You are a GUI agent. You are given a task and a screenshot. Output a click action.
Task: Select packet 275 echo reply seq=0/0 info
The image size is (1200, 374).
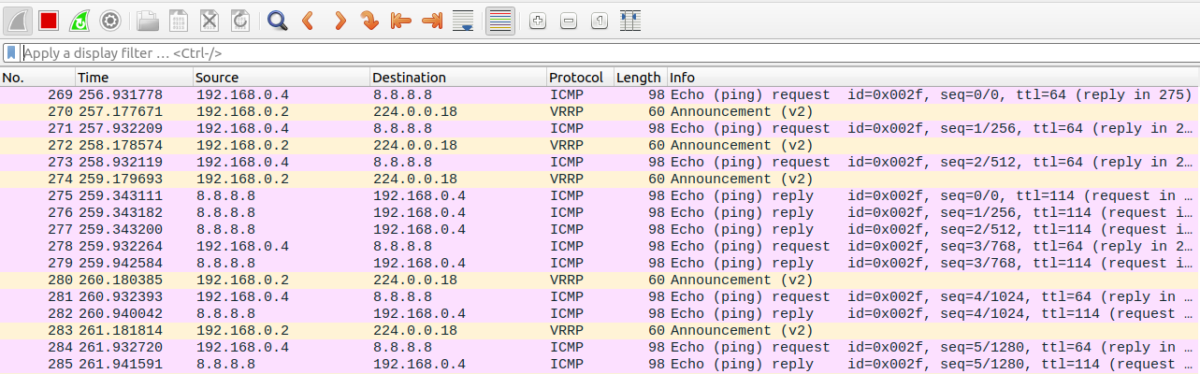933,196
